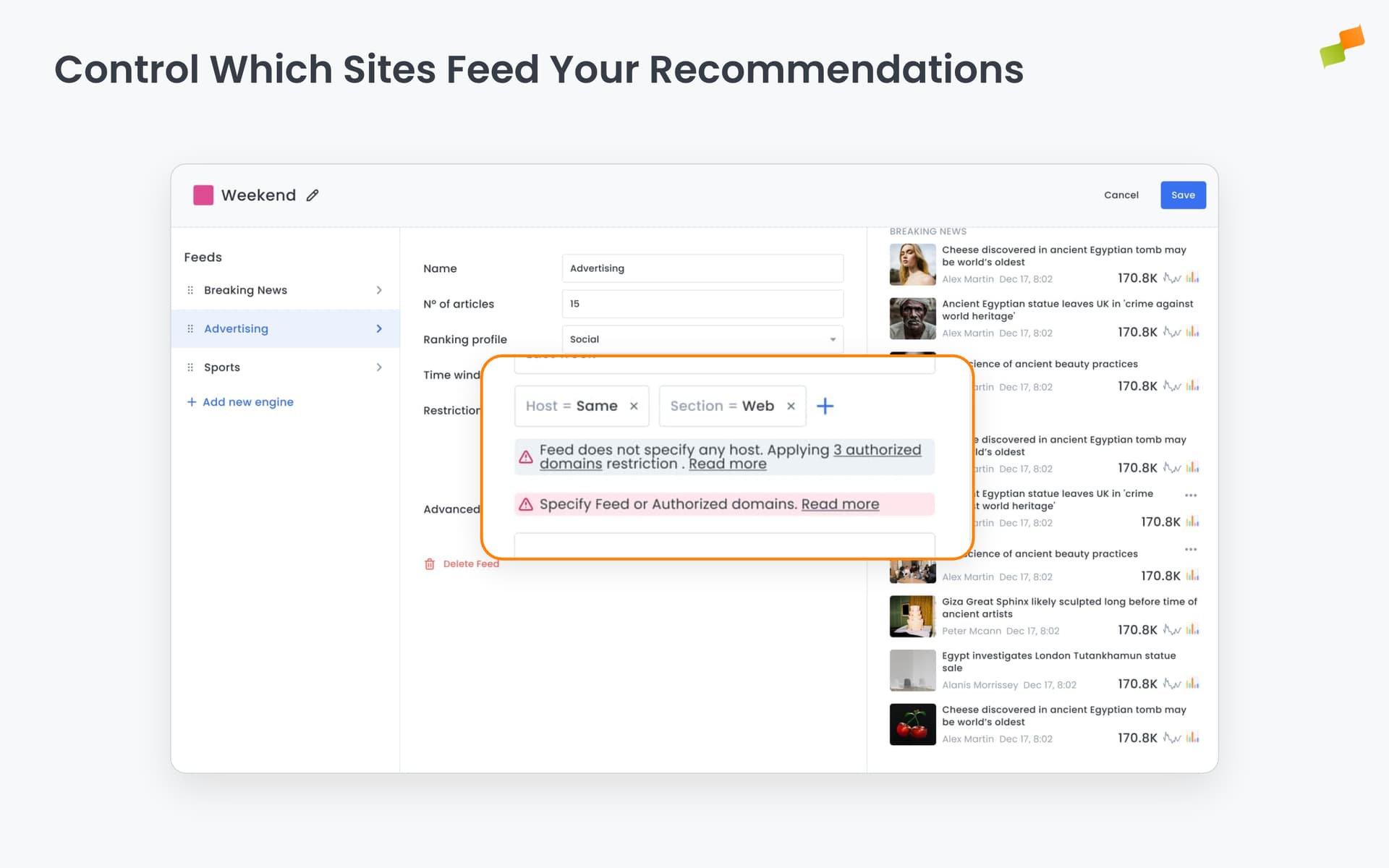
Task: Grab the drag handle beside Sports feed
Action: point(190,367)
